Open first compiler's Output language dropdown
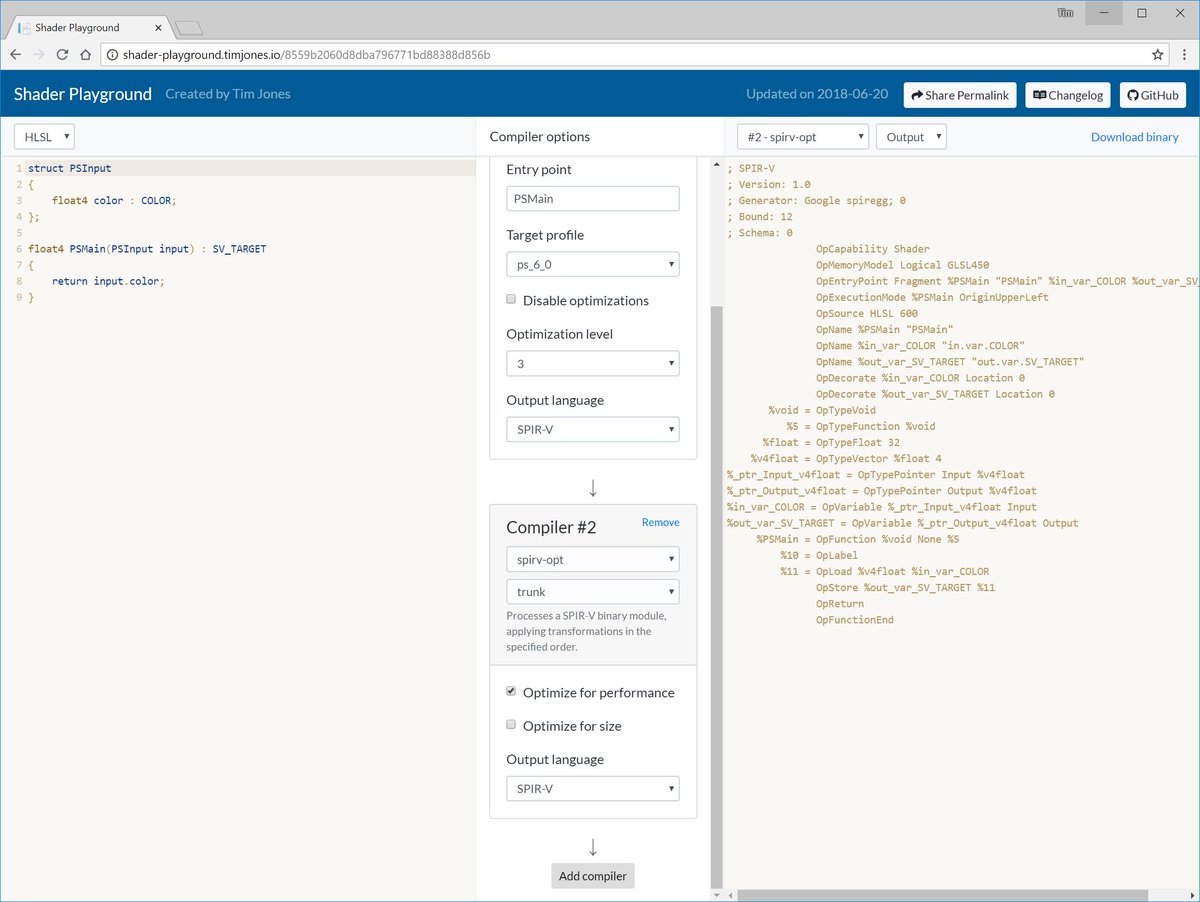This screenshot has width=1200, height=902. [x=593, y=429]
